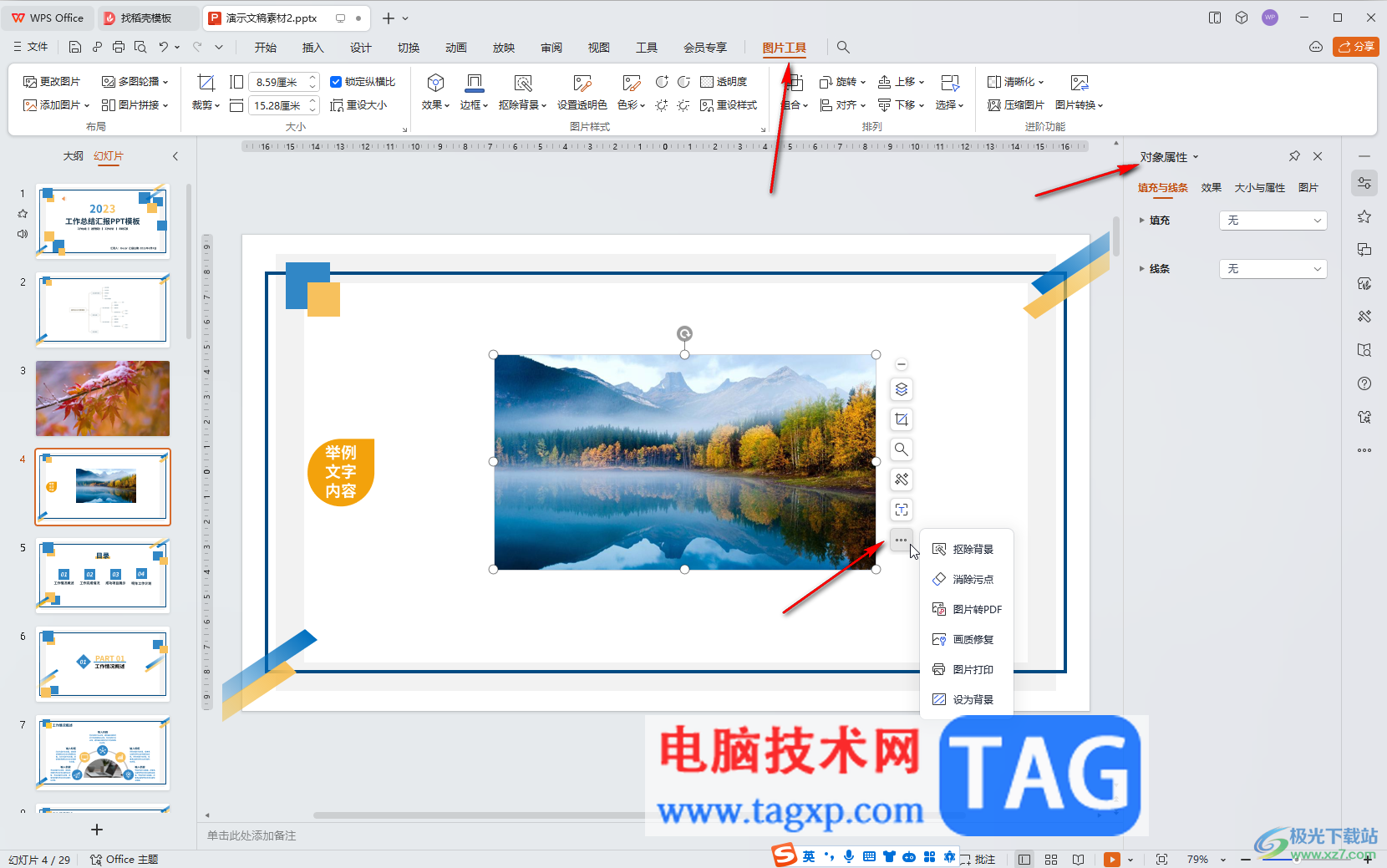The height and width of the screenshot is (868, 1387).
Task: Click Reset Style (重设样式) button
Action: [x=729, y=105]
